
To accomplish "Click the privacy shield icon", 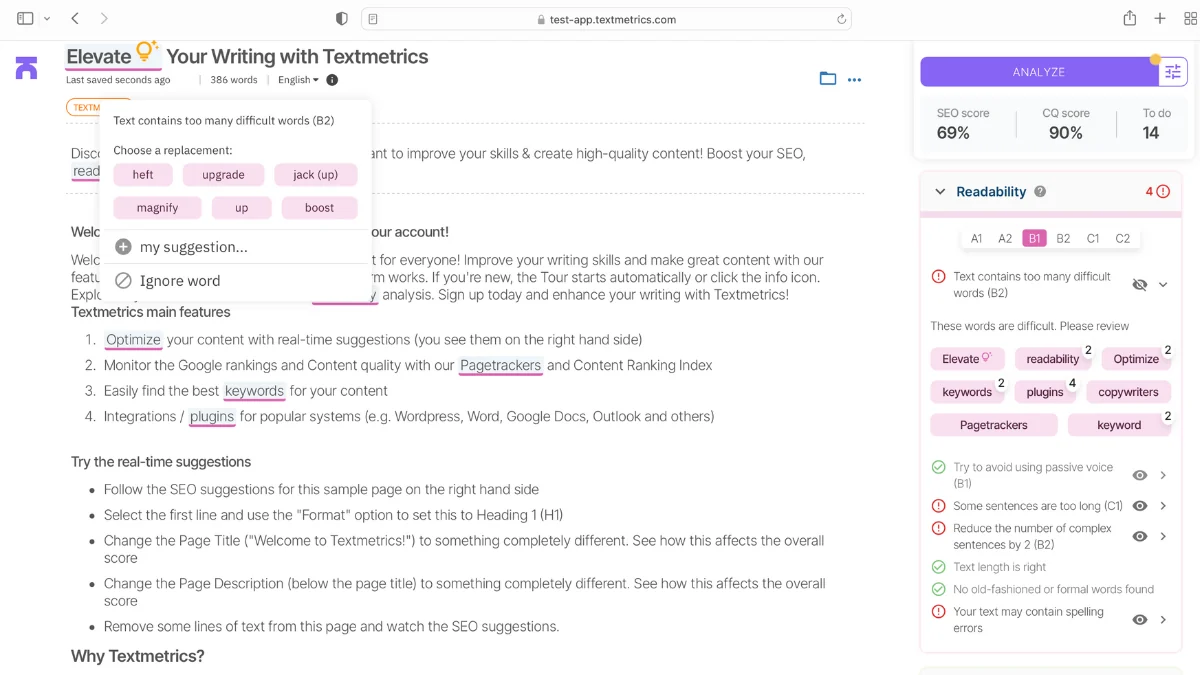I will pos(342,18).
